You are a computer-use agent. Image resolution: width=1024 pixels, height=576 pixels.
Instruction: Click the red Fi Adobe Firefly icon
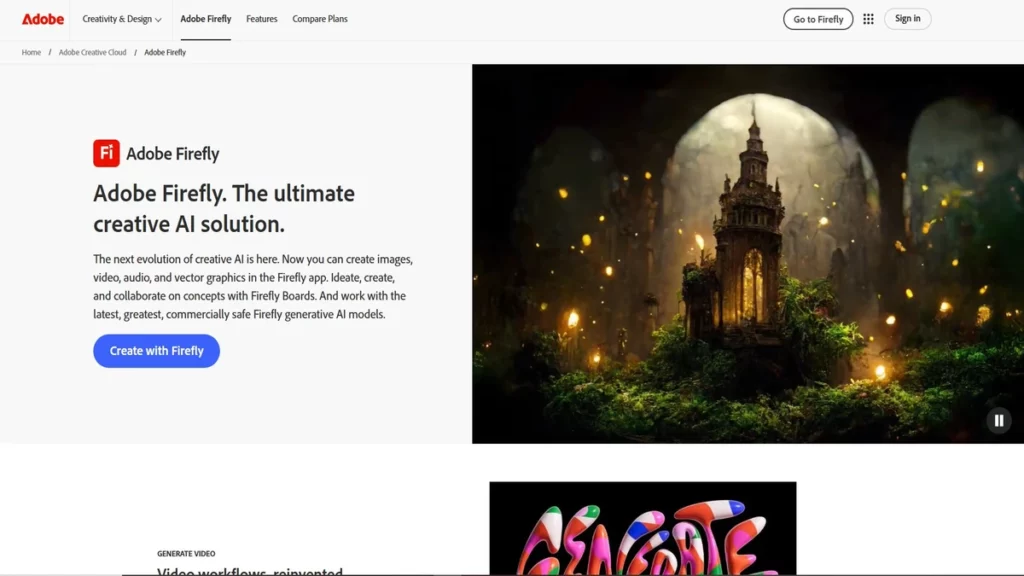(106, 153)
